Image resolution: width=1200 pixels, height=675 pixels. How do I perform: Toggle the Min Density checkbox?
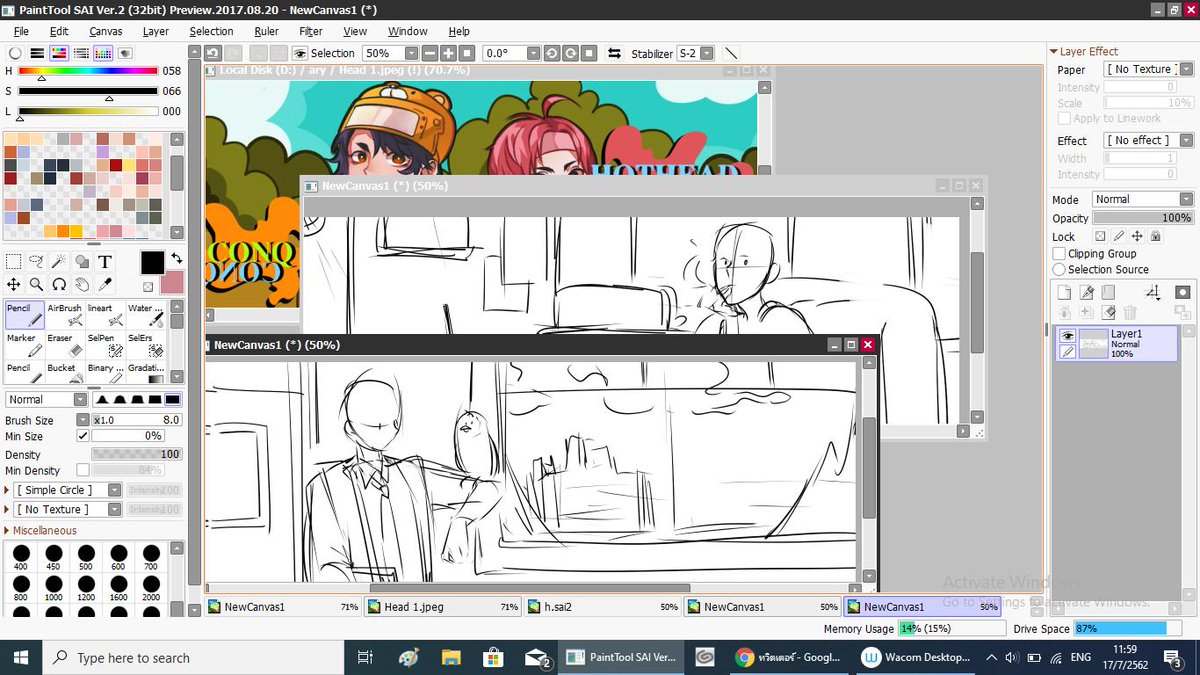click(83, 470)
